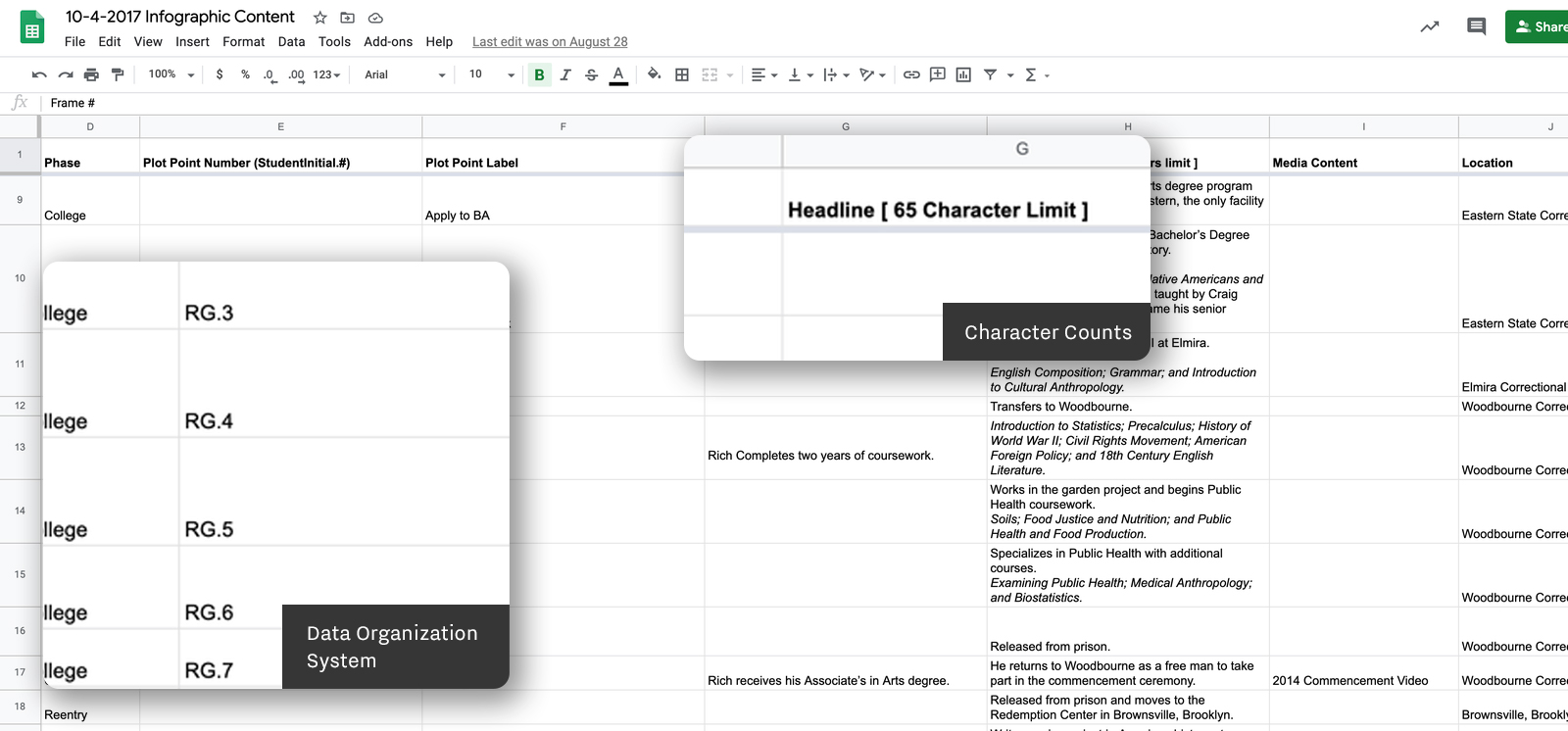Click the 'Media Content' header cell
The height and width of the screenshot is (731, 1568).
(x=1363, y=156)
